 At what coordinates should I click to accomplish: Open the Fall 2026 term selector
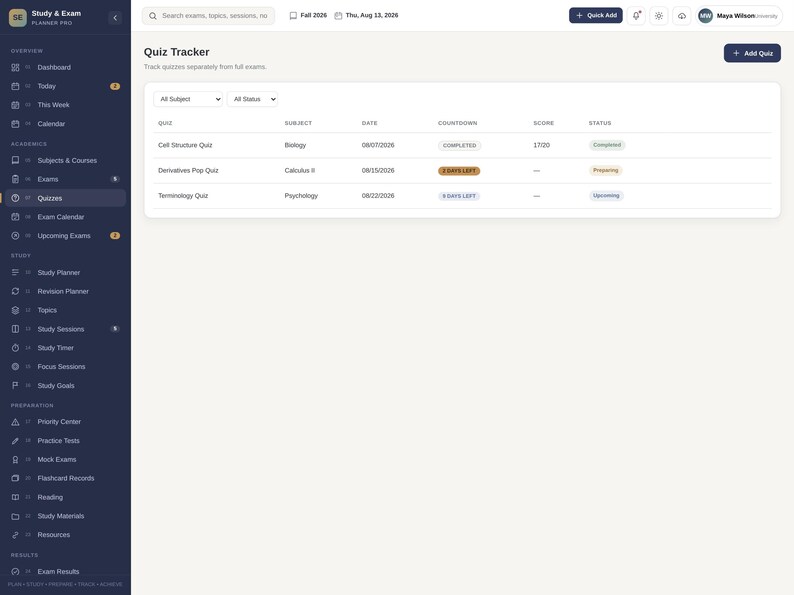(308, 16)
